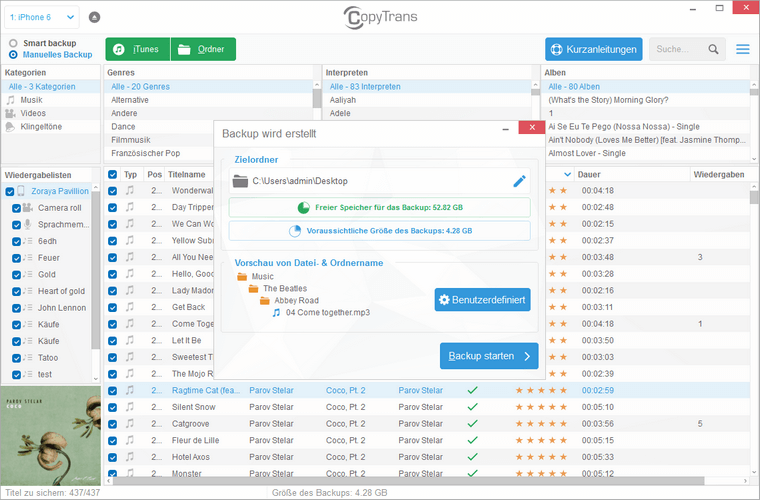Image resolution: width=760 pixels, height=500 pixels.
Task: Minimize the Backup wird erstellt dialog
Action: (506, 128)
